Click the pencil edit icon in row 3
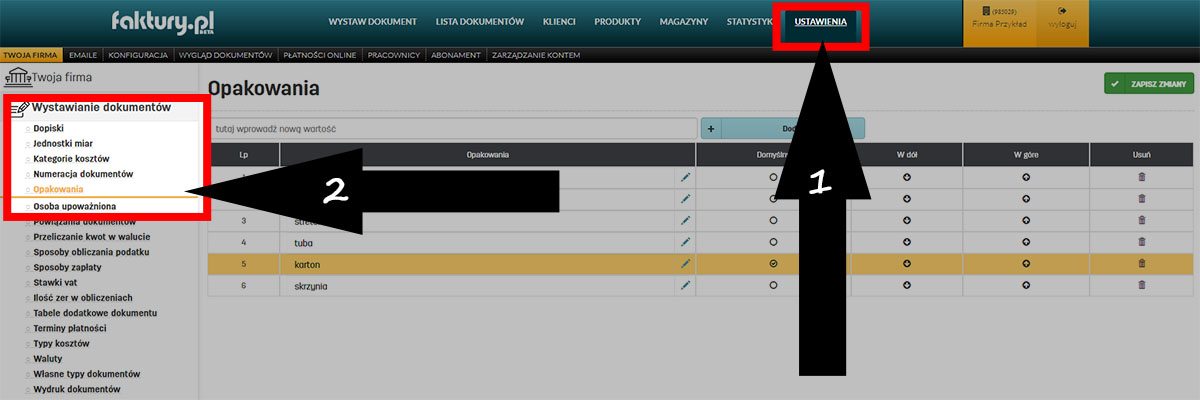The height and width of the screenshot is (400, 1200). [686, 219]
